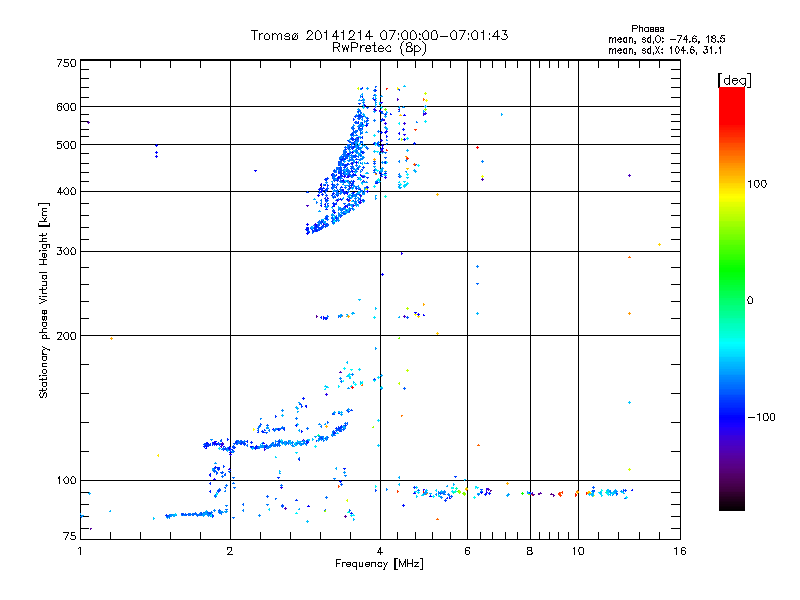Click the 'mean, sd,O: -74.6, 18.5' line
The height and width of the screenshot is (600, 800).
[666, 39]
